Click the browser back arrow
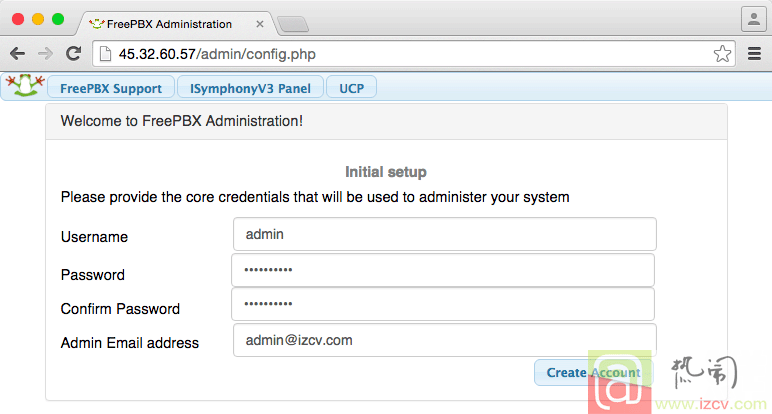Viewport: 772px width, 414px height. coord(18,54)
